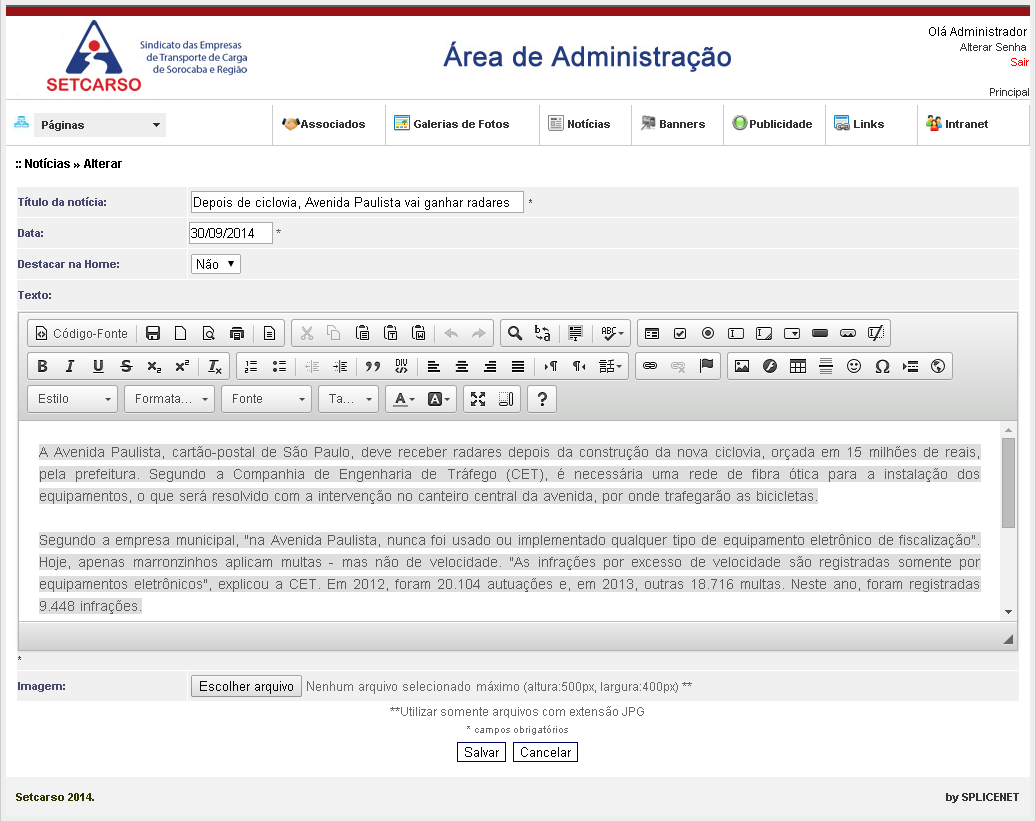Insert a Link with chain icon
The image size is (1036, 821).
650,366
